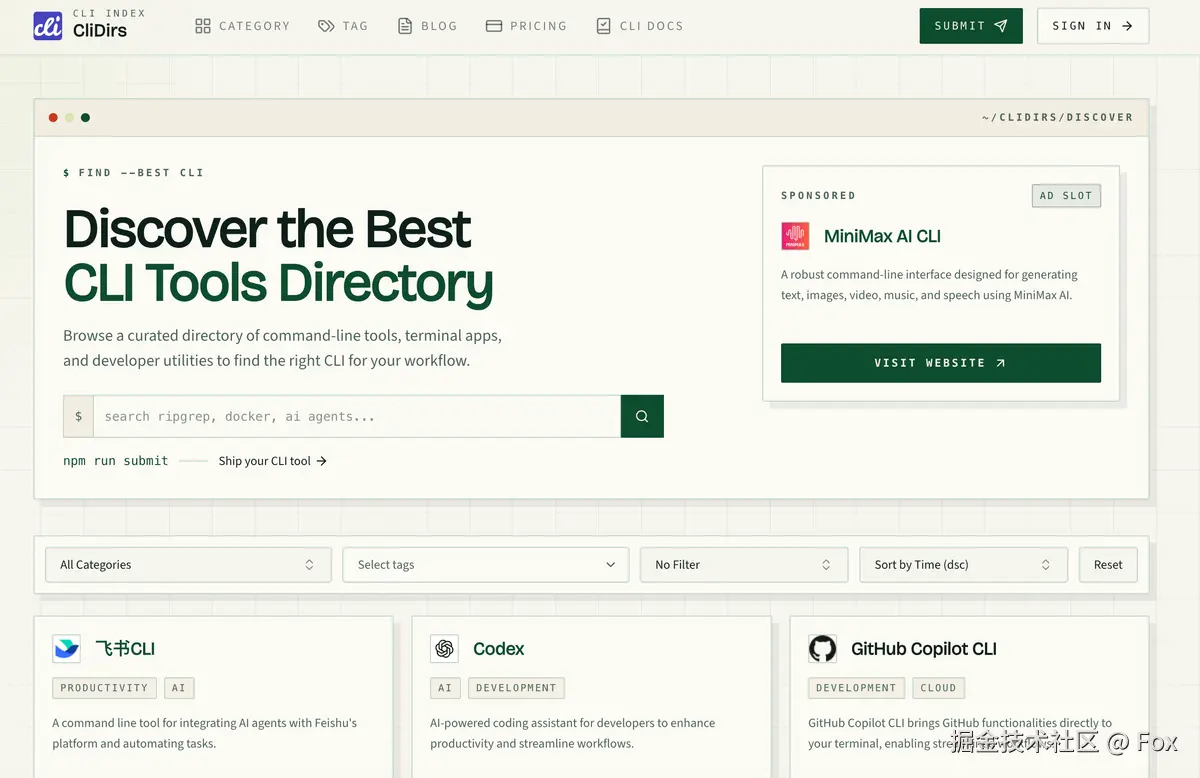Click the Submit button in header
The image size is (1200, 778).
(x=971, y=26)
